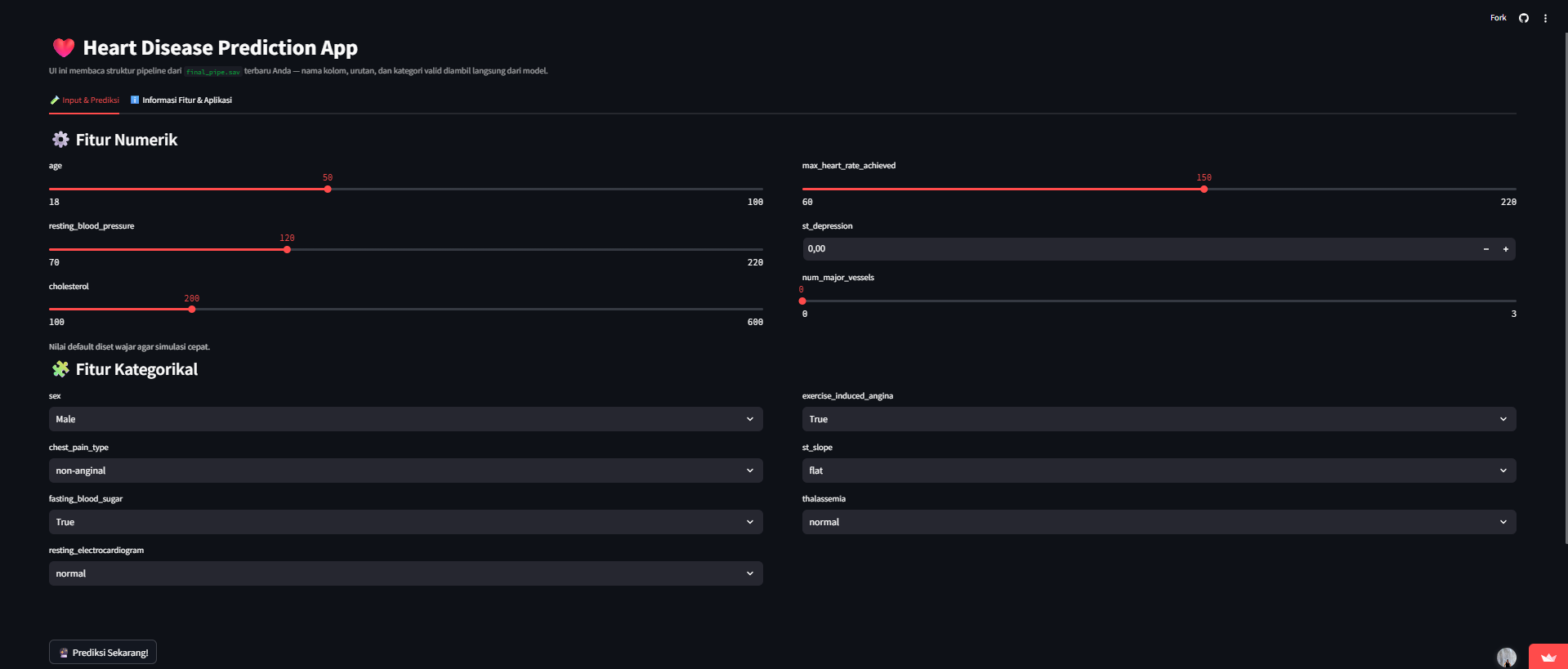Expand the st_slope dropdown
This screenshot has height=669, width=1568.
pos(1158,471)
